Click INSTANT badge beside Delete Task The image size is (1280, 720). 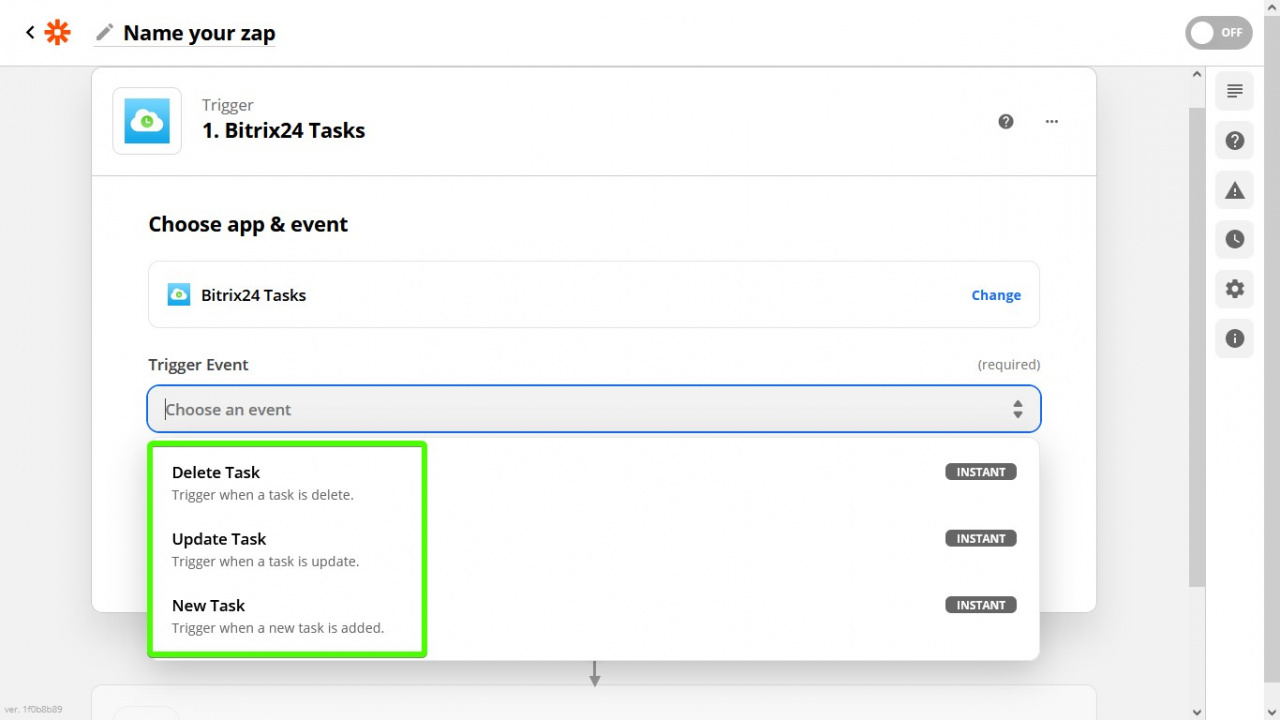[x=981, y=472]
